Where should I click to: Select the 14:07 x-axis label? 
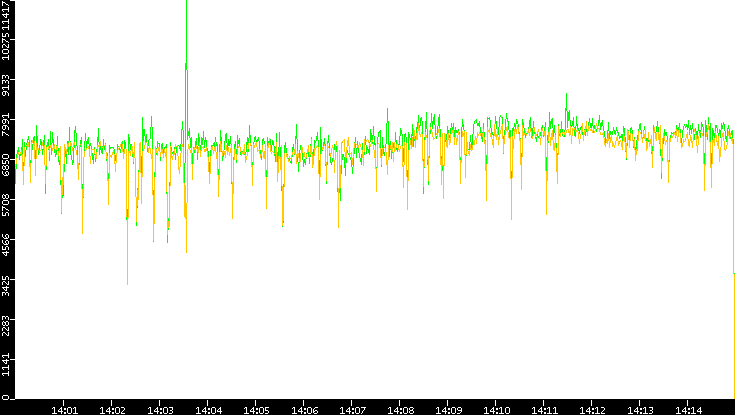coord(352,410)
